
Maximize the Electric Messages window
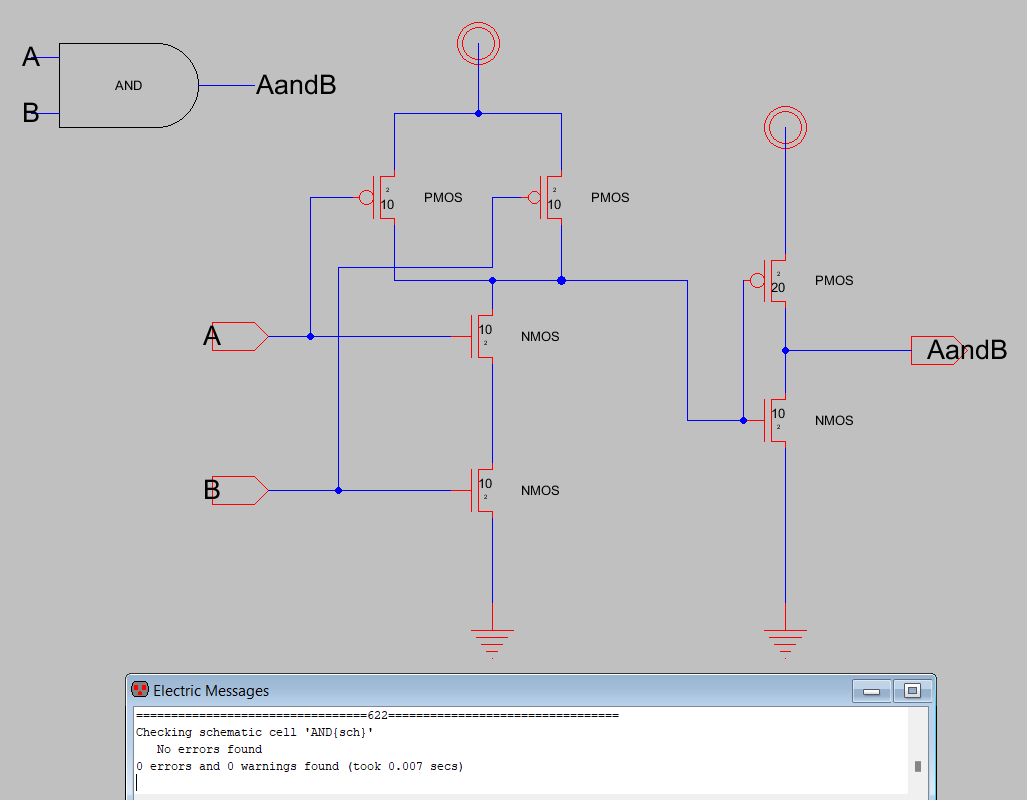[x=912, y=691]
